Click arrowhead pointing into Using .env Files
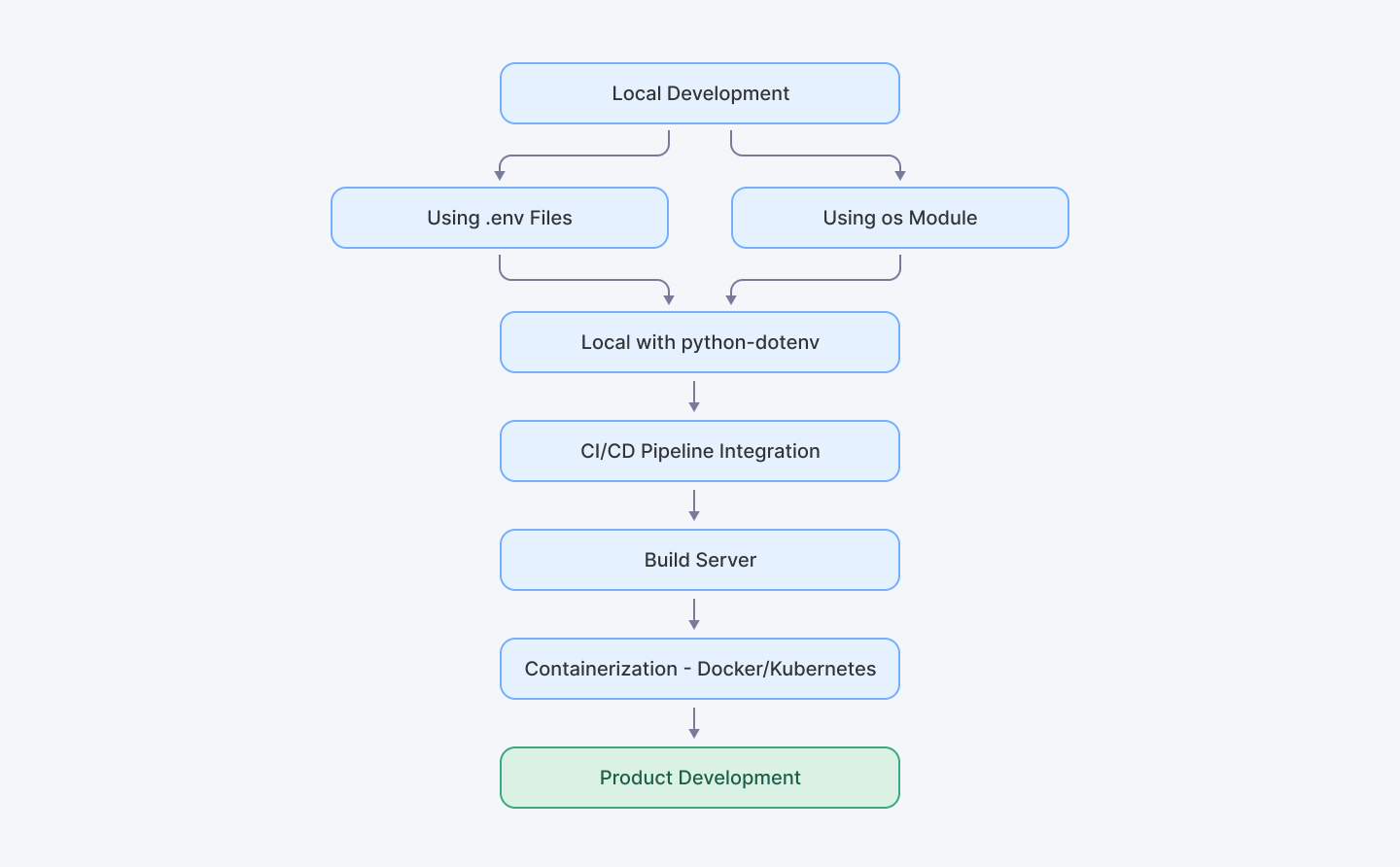The width and height of the screenshot is (1400, 867). (x=500, y=175)
